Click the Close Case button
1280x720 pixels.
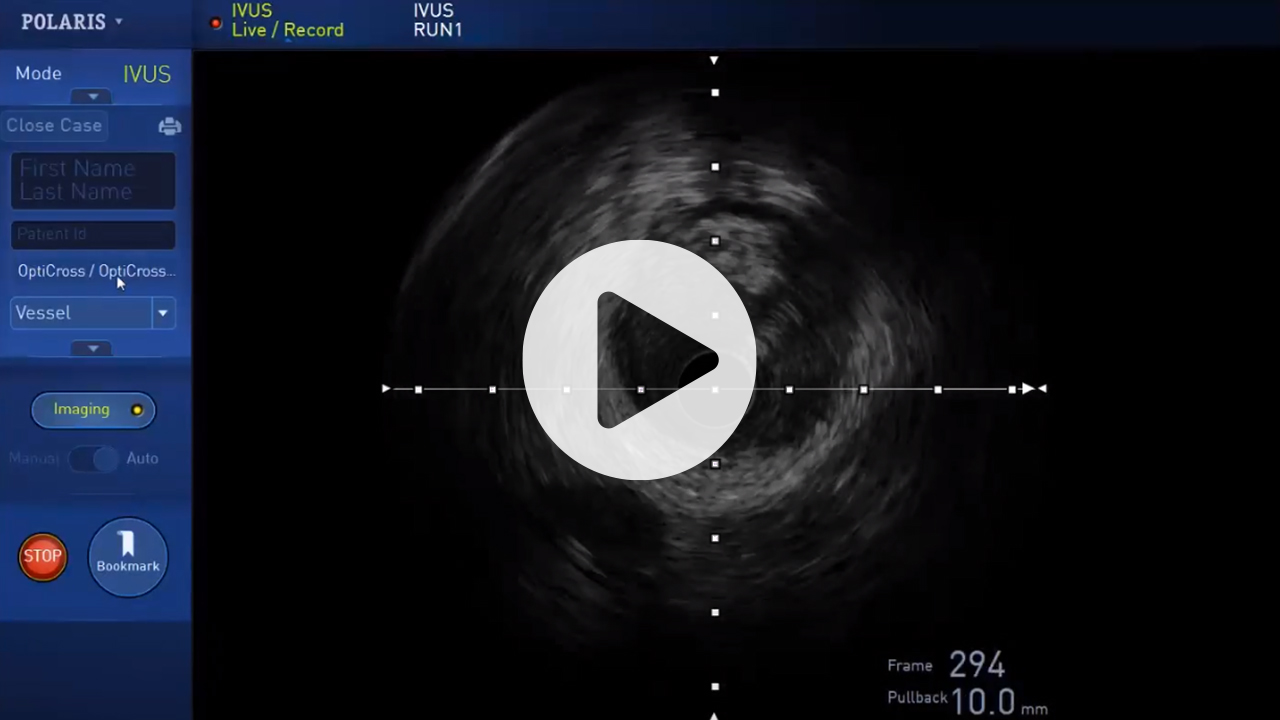point(54,126)
